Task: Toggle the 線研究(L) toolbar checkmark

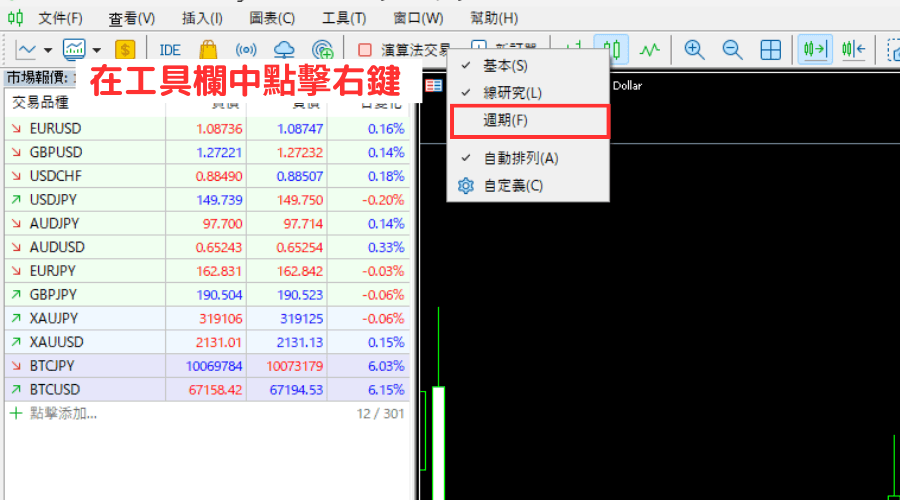Action: tap(512, 93)
